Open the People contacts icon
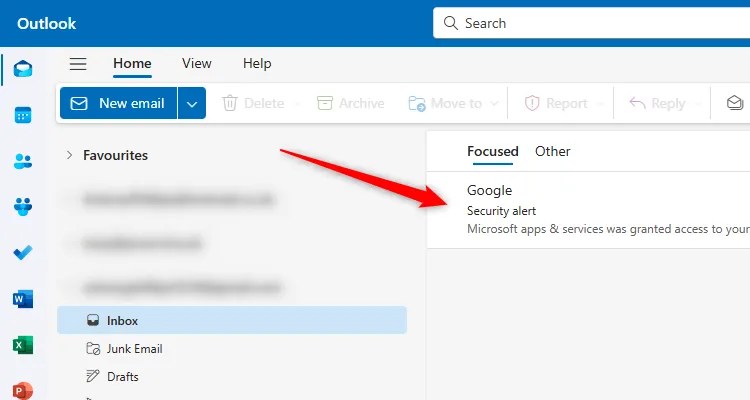Viewport: 750px width, 400px height. tap(23, 161)
